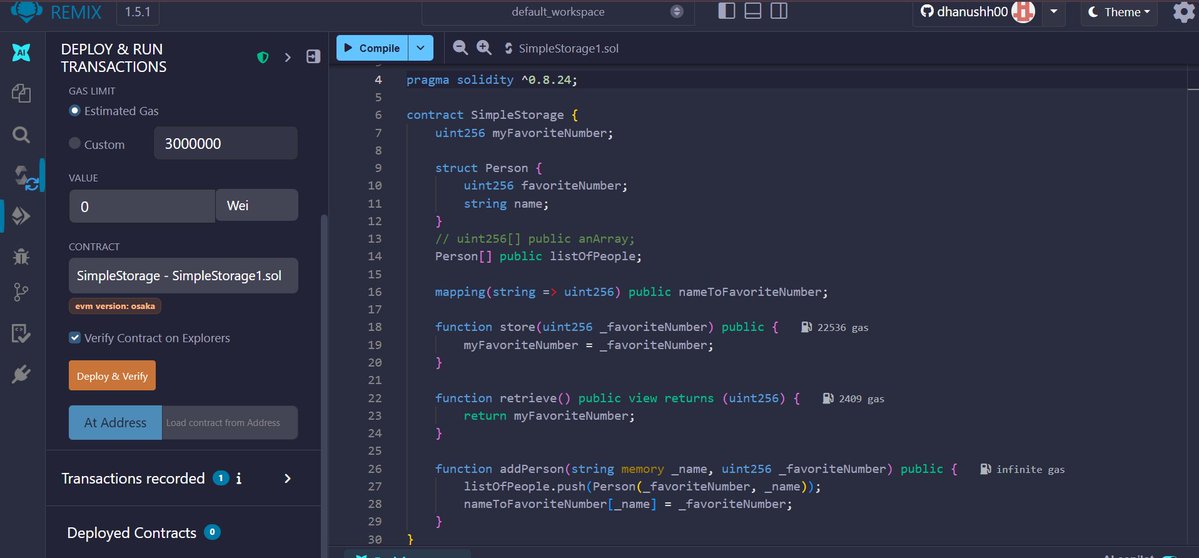Image resolution: width=1199 pixels, height=558 pixels.
Task: Click the '2409 gas' estimate text
Action: [862, 398]
